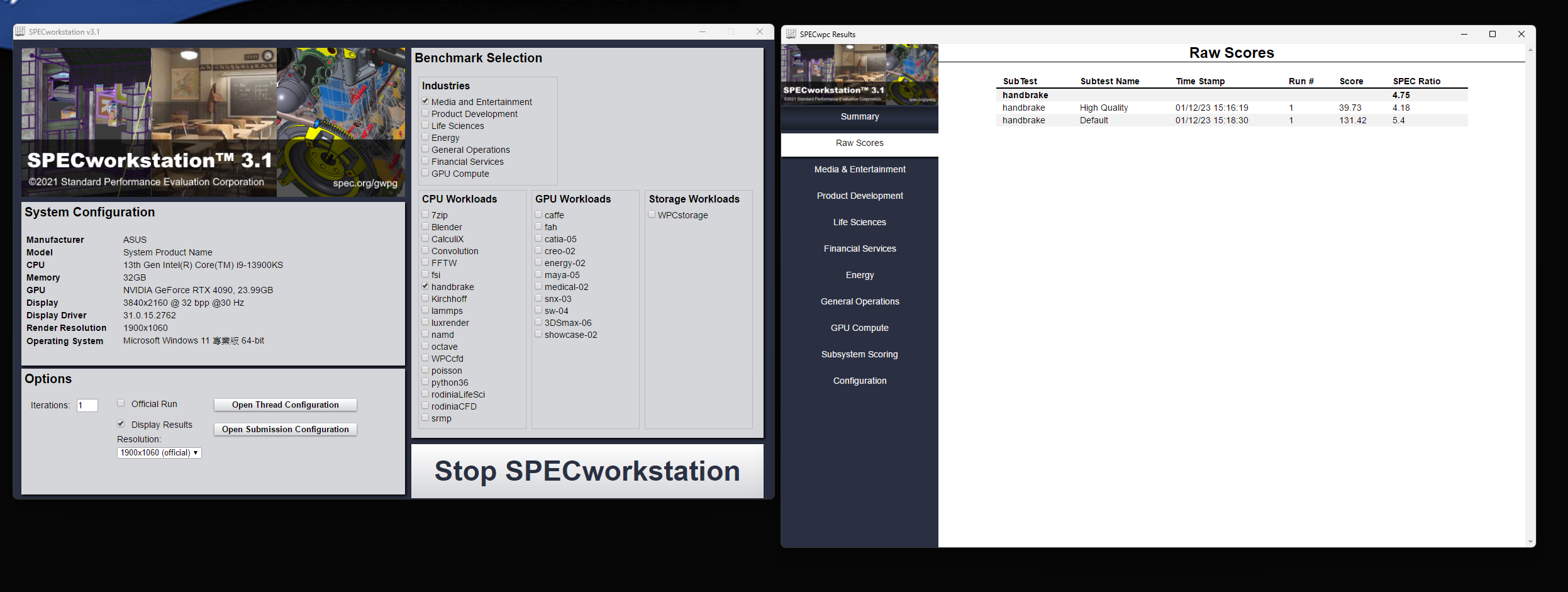
Task: Click the spec.org/gwpg link on banner
Action: point(365,184)
